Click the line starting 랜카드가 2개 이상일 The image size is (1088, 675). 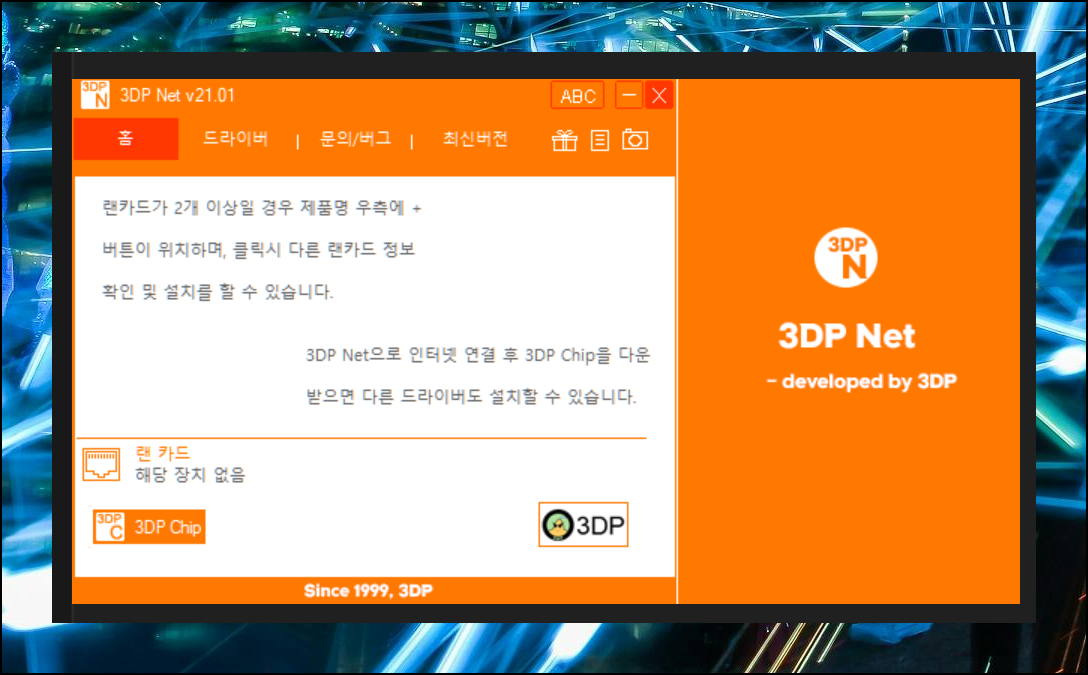[x=262, y=207]
